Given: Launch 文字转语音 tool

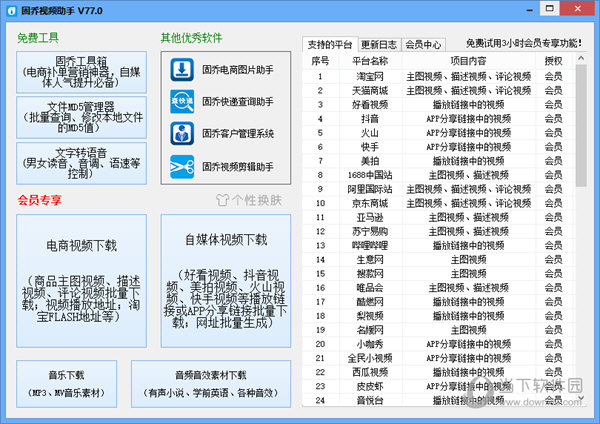Looking at the screenshot, I should click(82, 163).
